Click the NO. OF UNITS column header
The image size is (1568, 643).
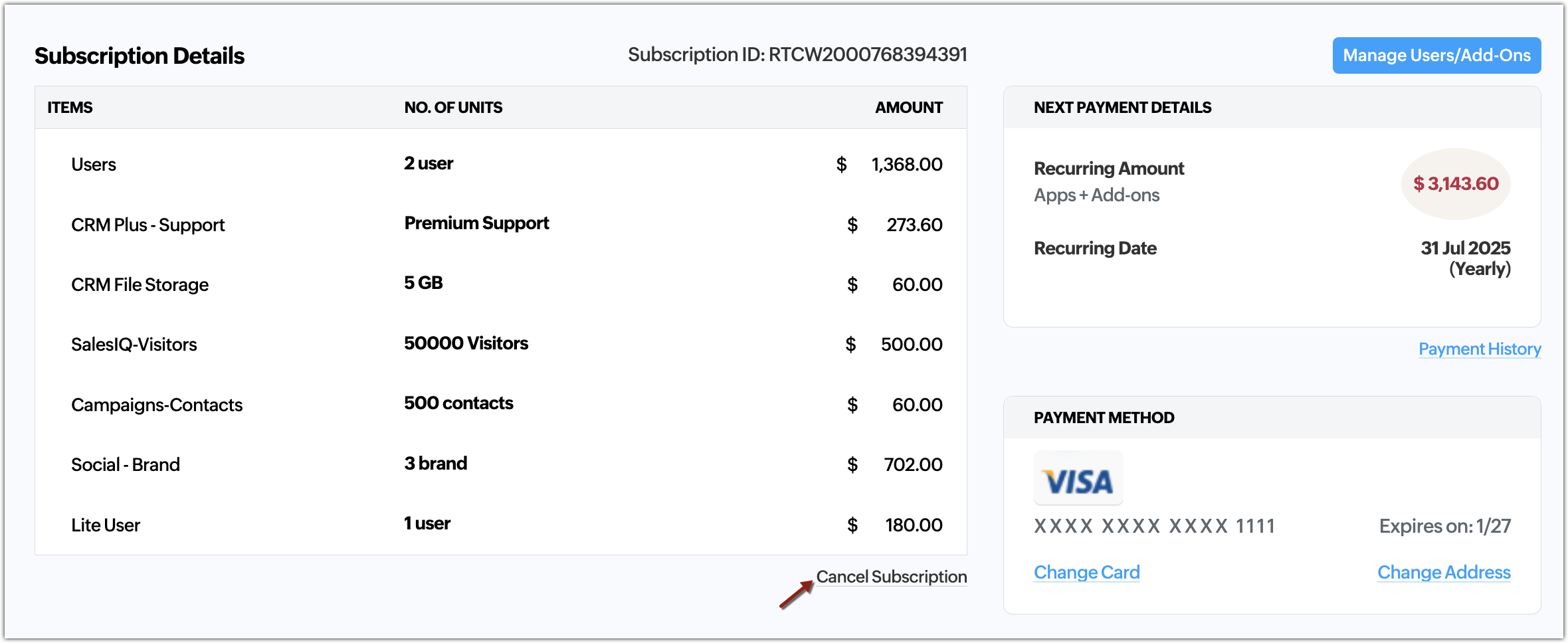pyautogui.click(x=453, y=107)
